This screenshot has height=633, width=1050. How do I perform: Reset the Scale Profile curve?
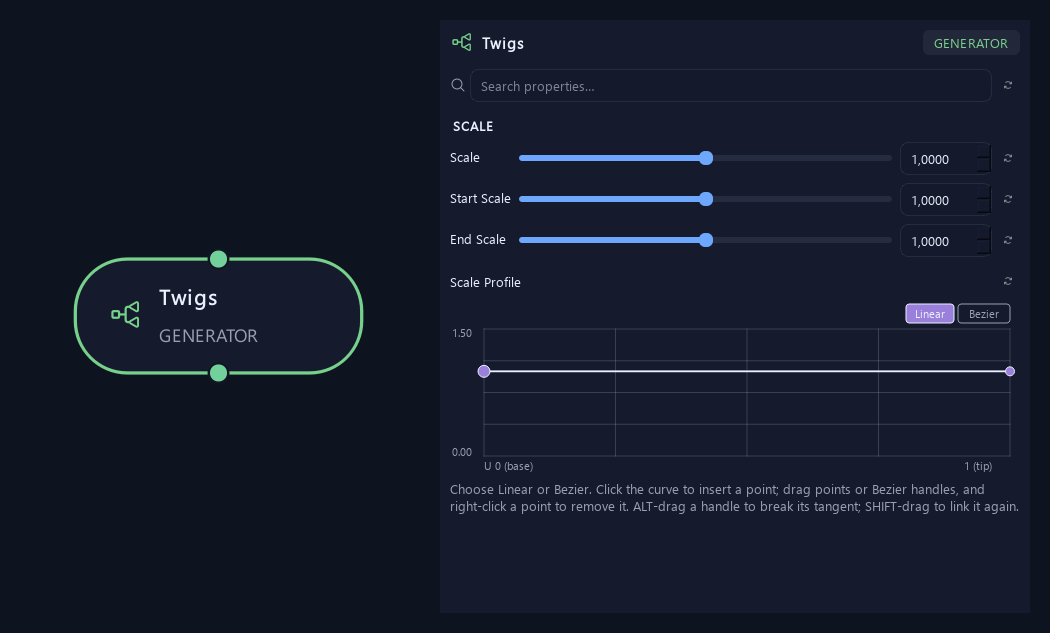[1008, 281]
